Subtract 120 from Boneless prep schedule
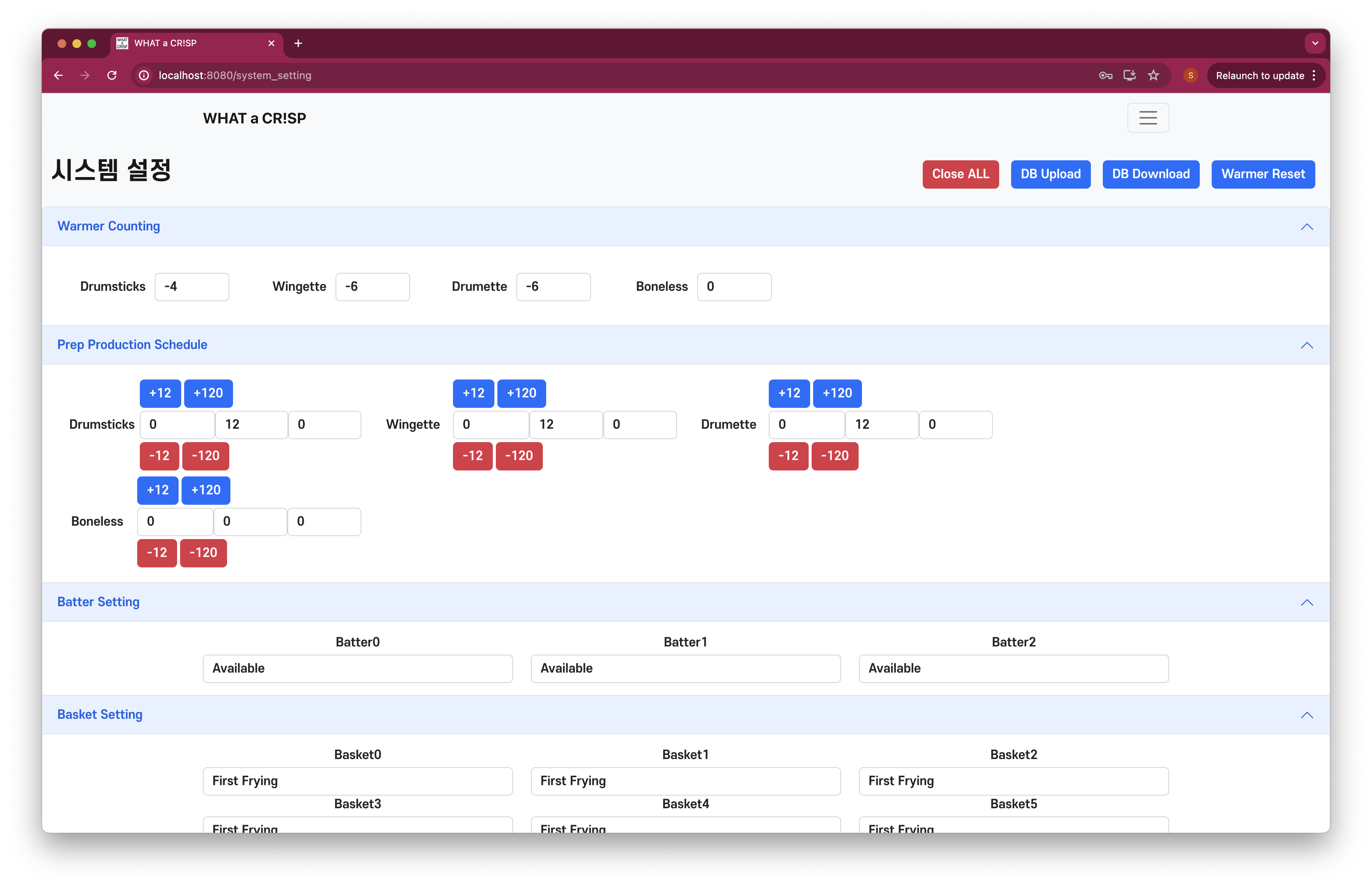Screen dimensions: 1372x888 [203, 552]
